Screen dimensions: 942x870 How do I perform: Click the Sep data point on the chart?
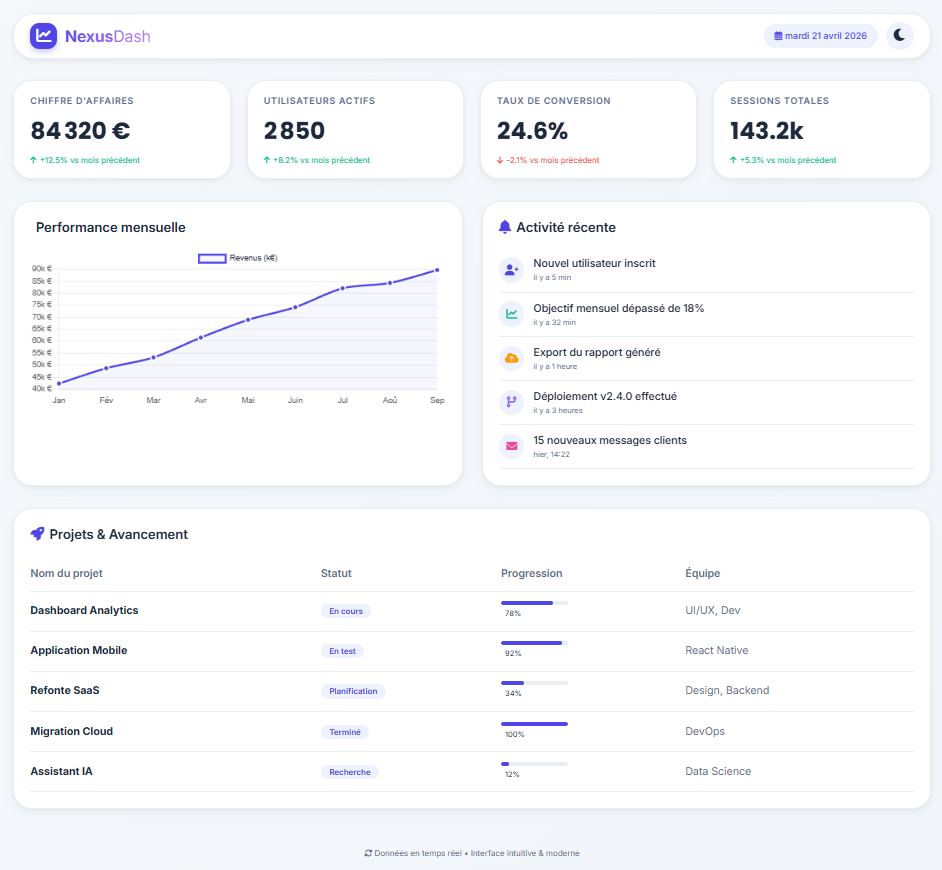[x=437, y=270]
